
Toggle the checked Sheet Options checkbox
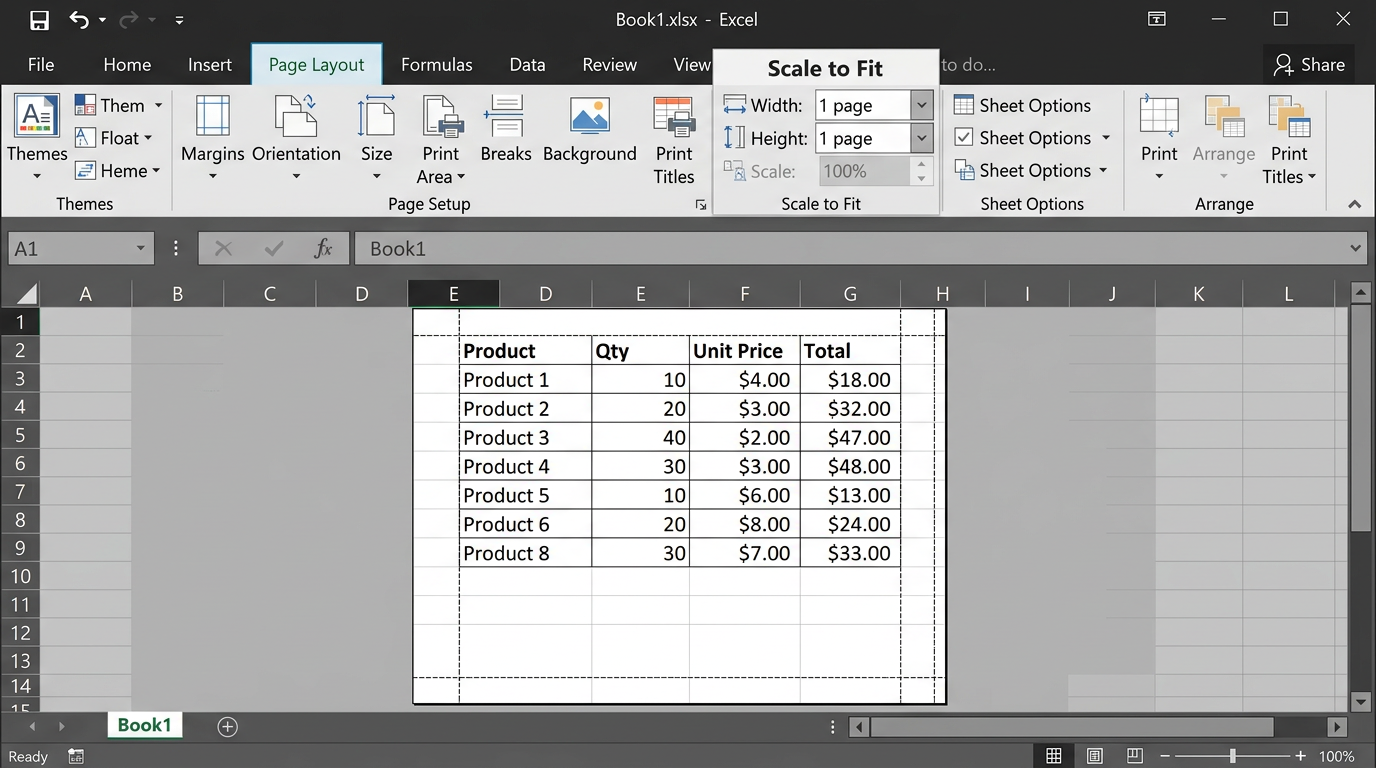coord(963,138)
